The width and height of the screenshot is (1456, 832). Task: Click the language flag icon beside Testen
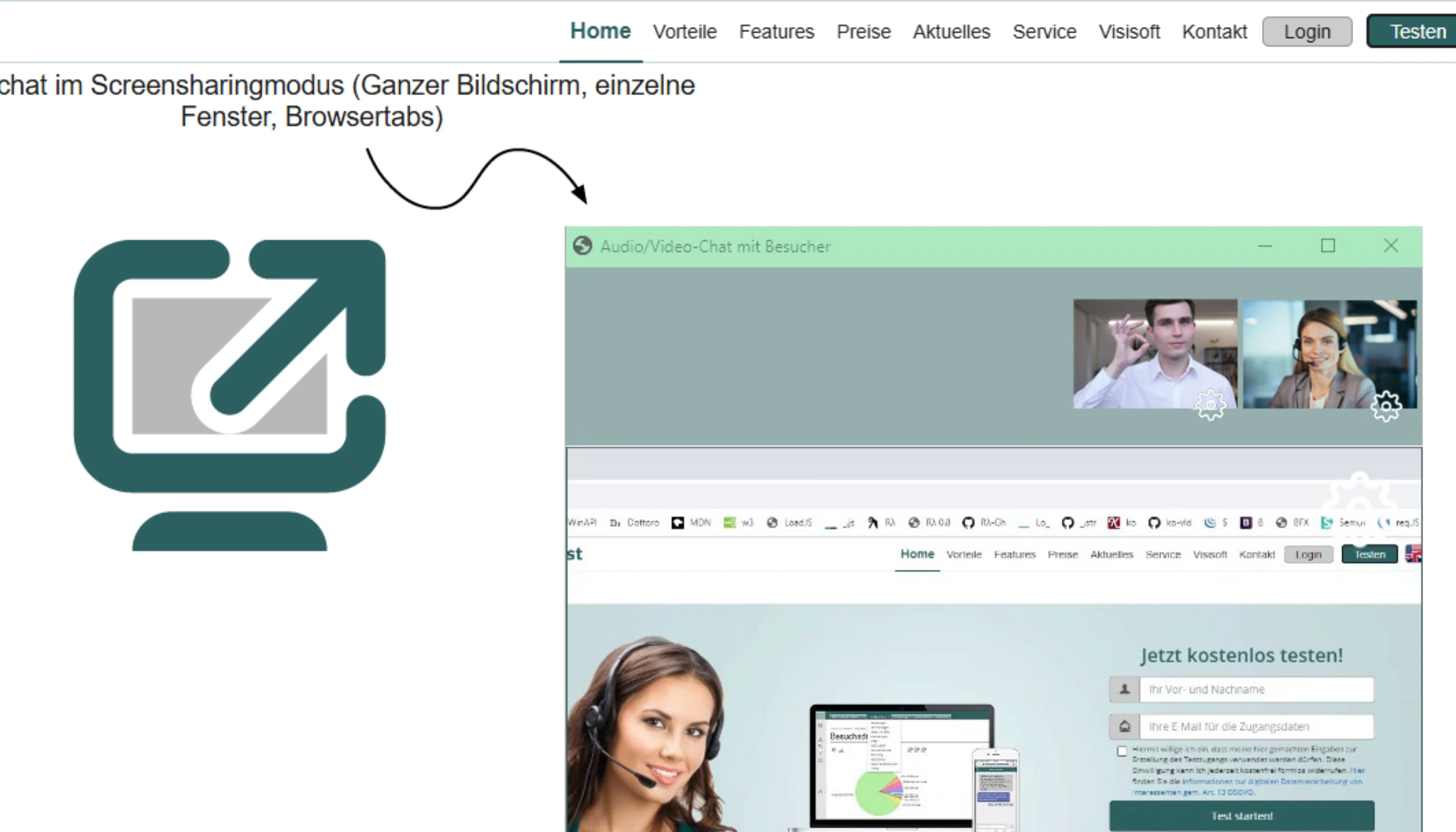(1413, 554)
